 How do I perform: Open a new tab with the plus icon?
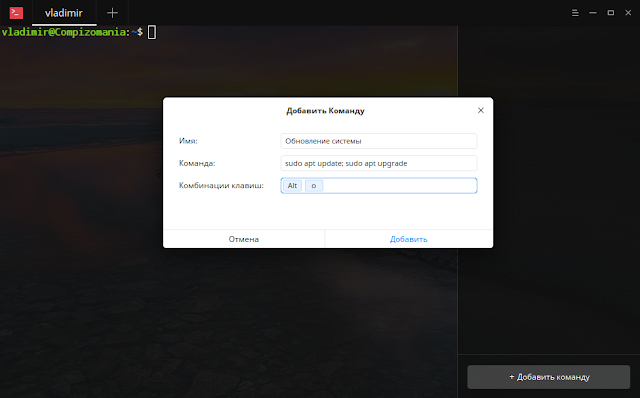coord(112,13)
